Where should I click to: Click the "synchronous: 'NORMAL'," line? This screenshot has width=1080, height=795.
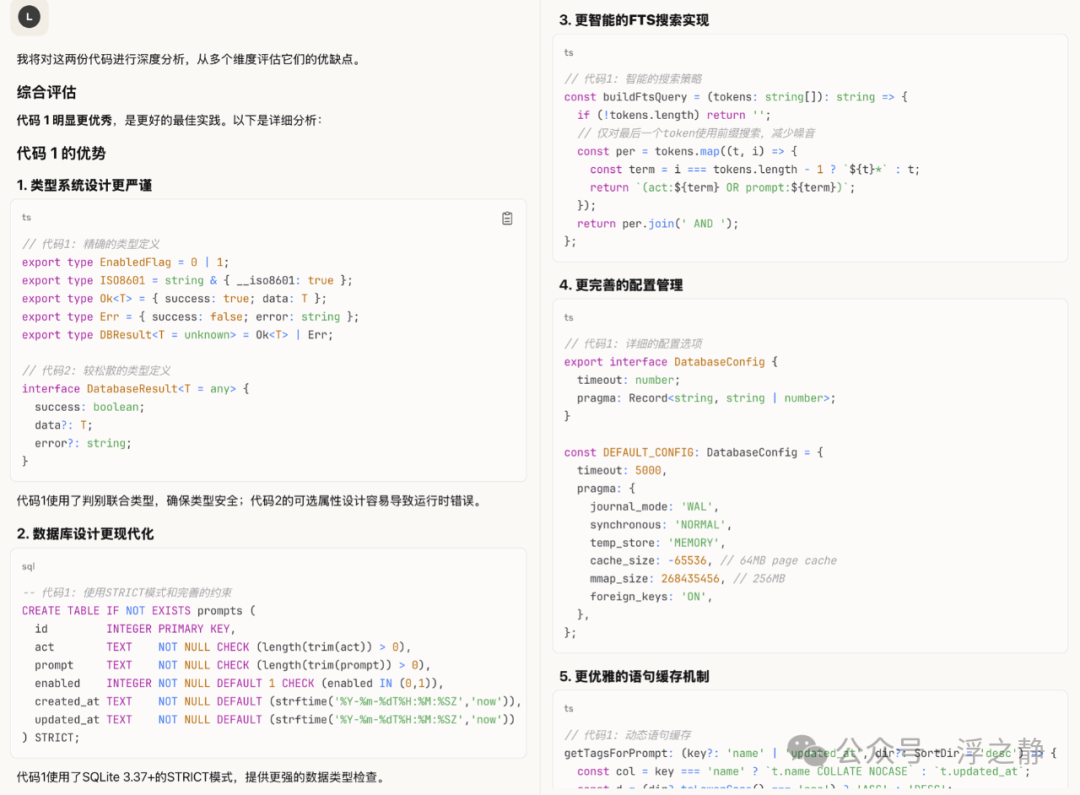tap(661, 525)
